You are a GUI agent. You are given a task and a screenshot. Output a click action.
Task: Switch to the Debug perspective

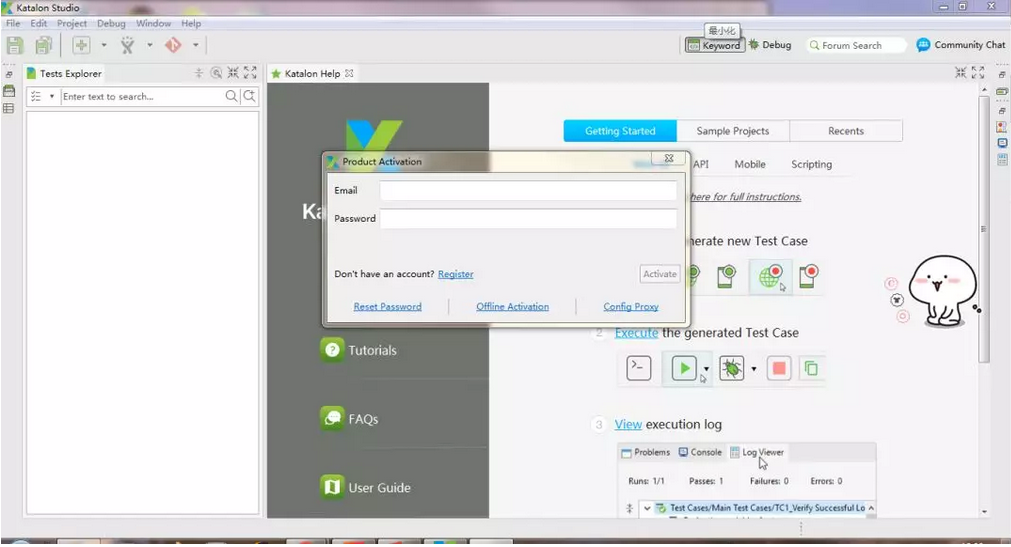770,45
